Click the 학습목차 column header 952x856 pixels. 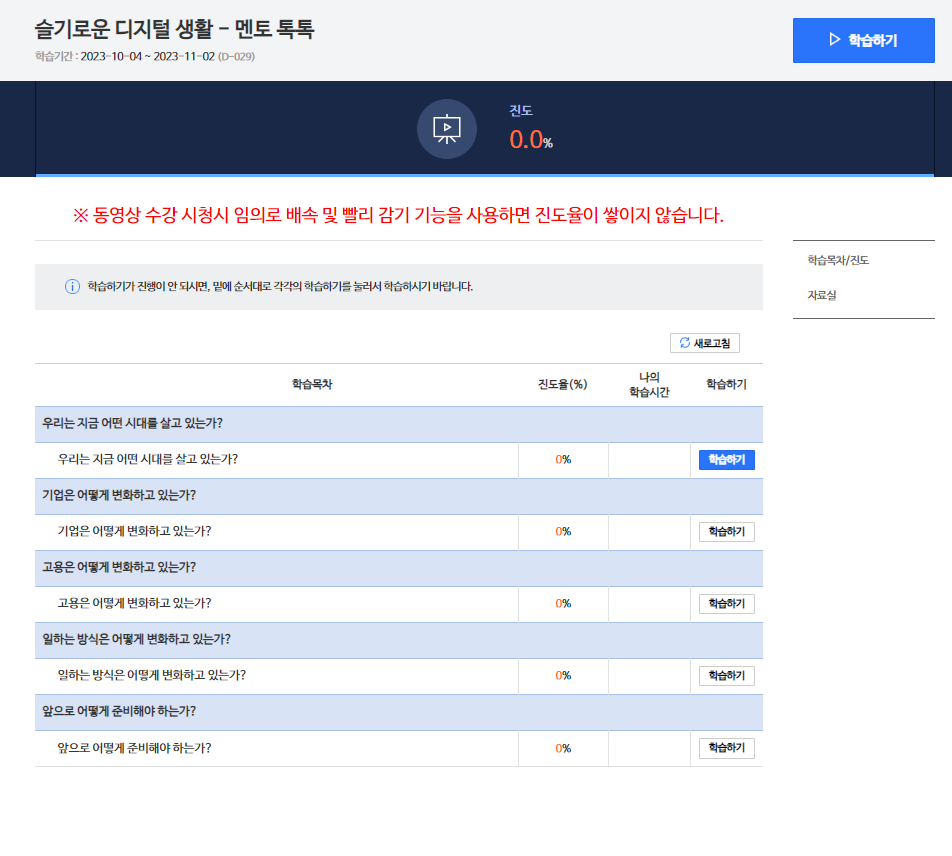tap(312, 384)
